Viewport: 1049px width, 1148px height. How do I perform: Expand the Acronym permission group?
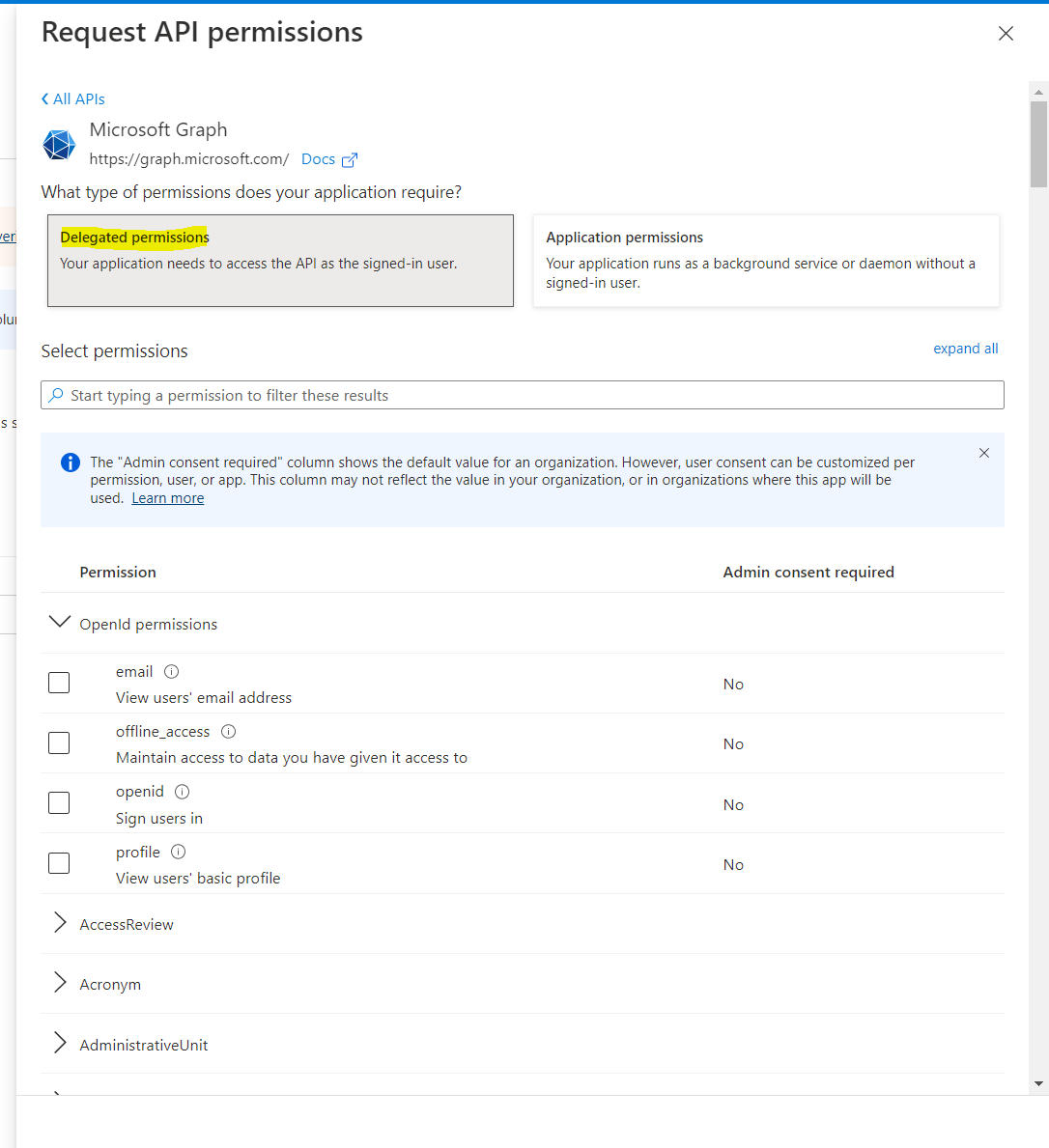click(60, 984)
